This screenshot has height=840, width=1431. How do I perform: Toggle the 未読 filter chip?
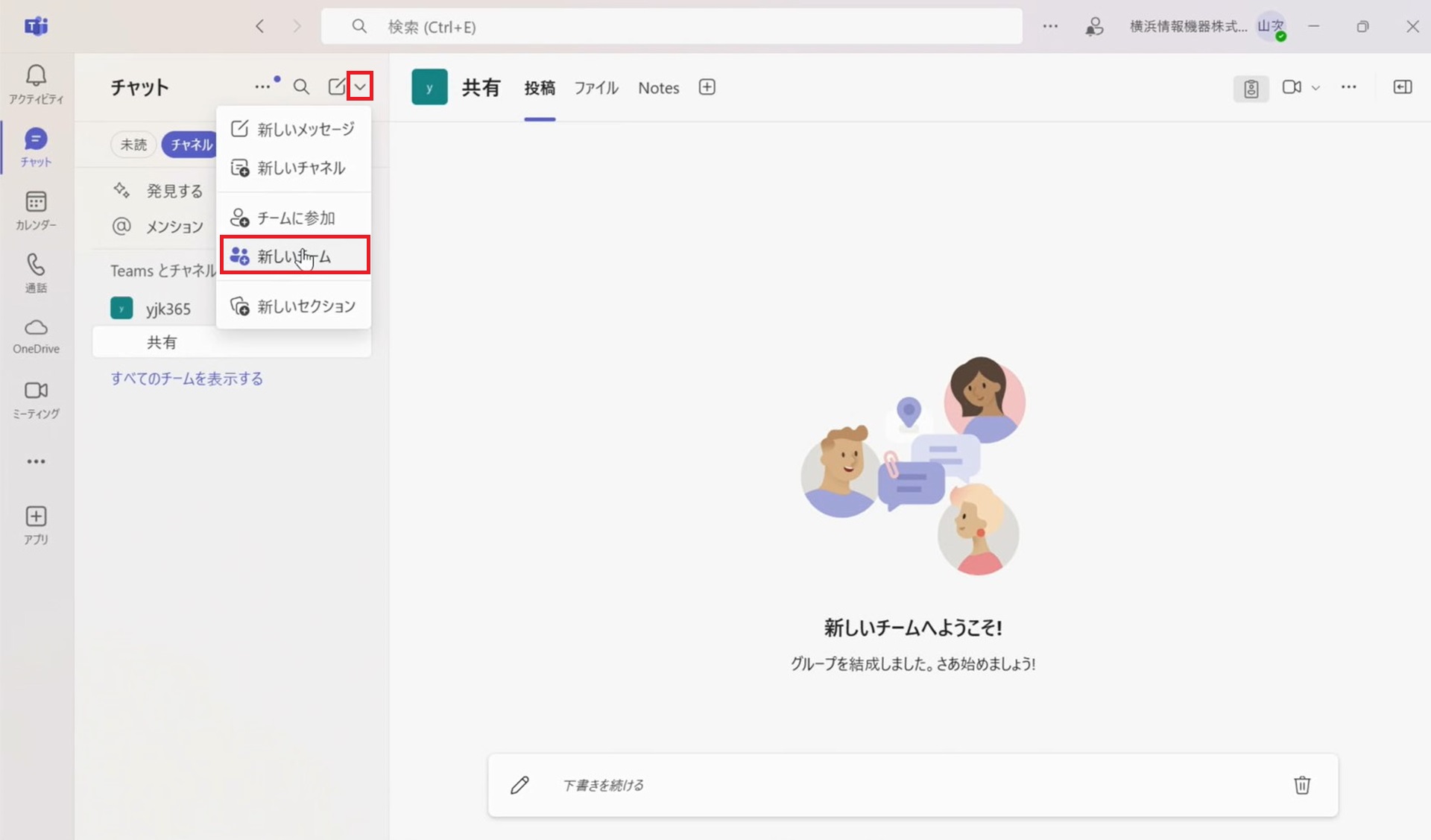[x=133, y=145]
